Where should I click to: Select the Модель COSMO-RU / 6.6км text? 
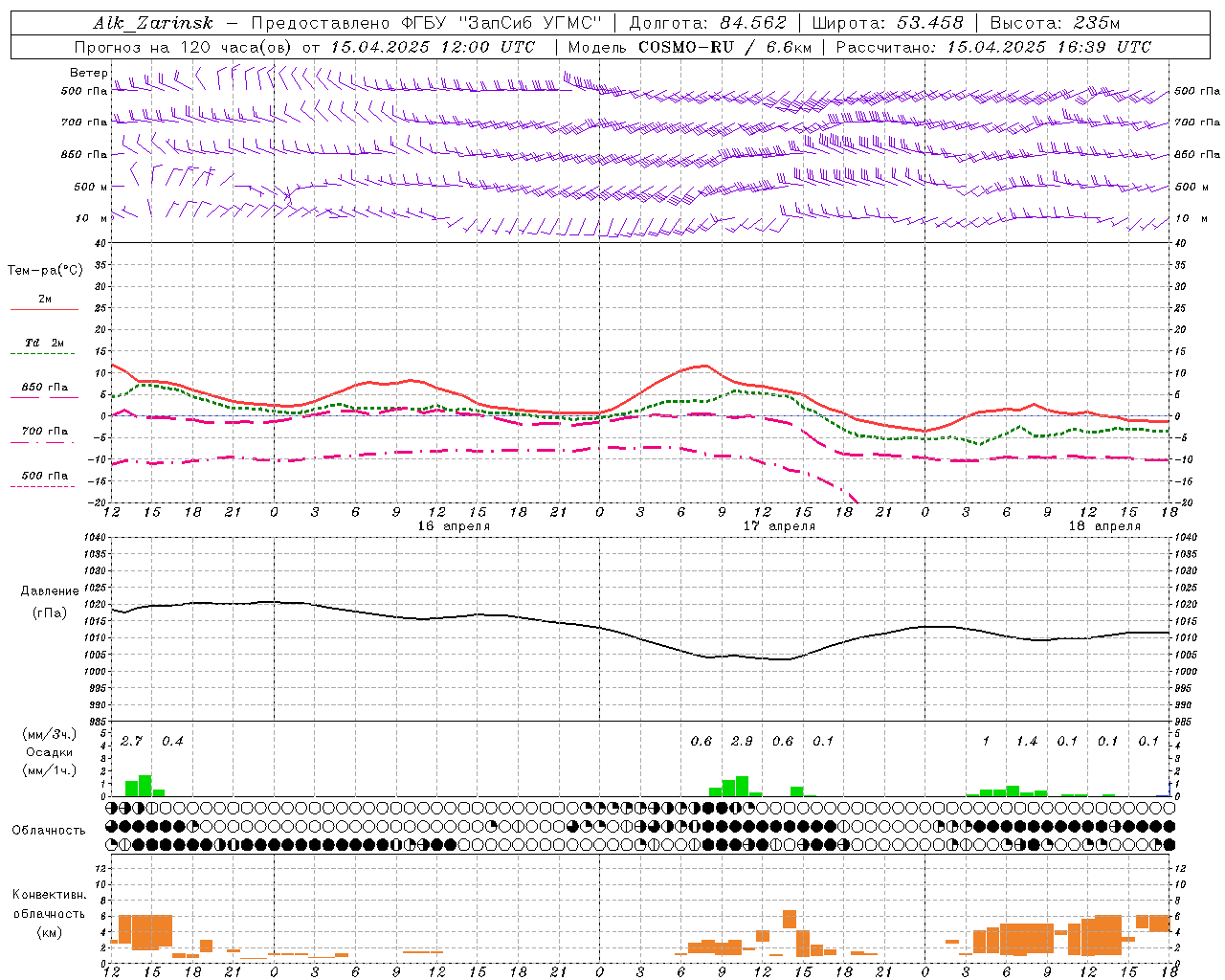click(x=689, y=47)
